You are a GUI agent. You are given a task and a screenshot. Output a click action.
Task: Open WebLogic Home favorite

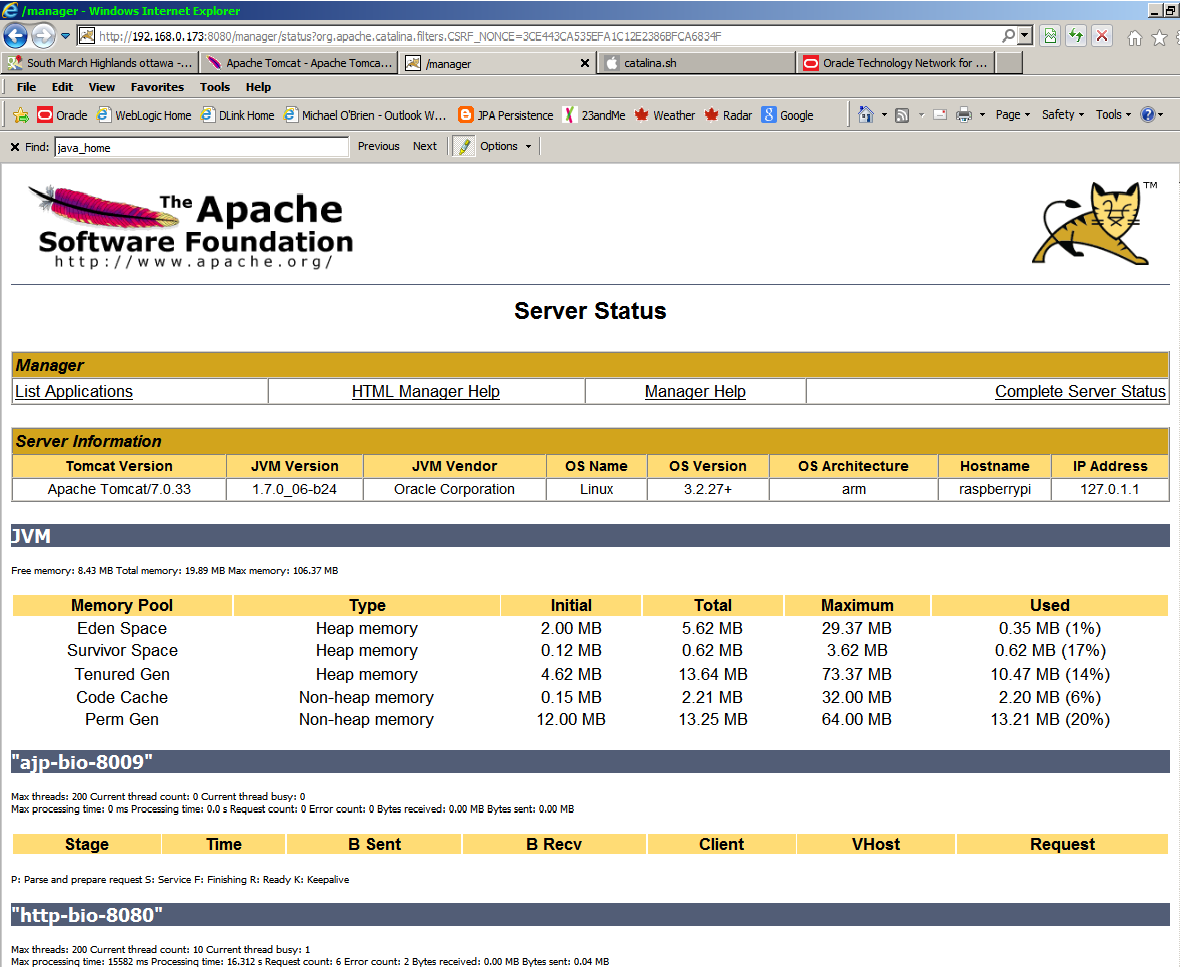144,115
